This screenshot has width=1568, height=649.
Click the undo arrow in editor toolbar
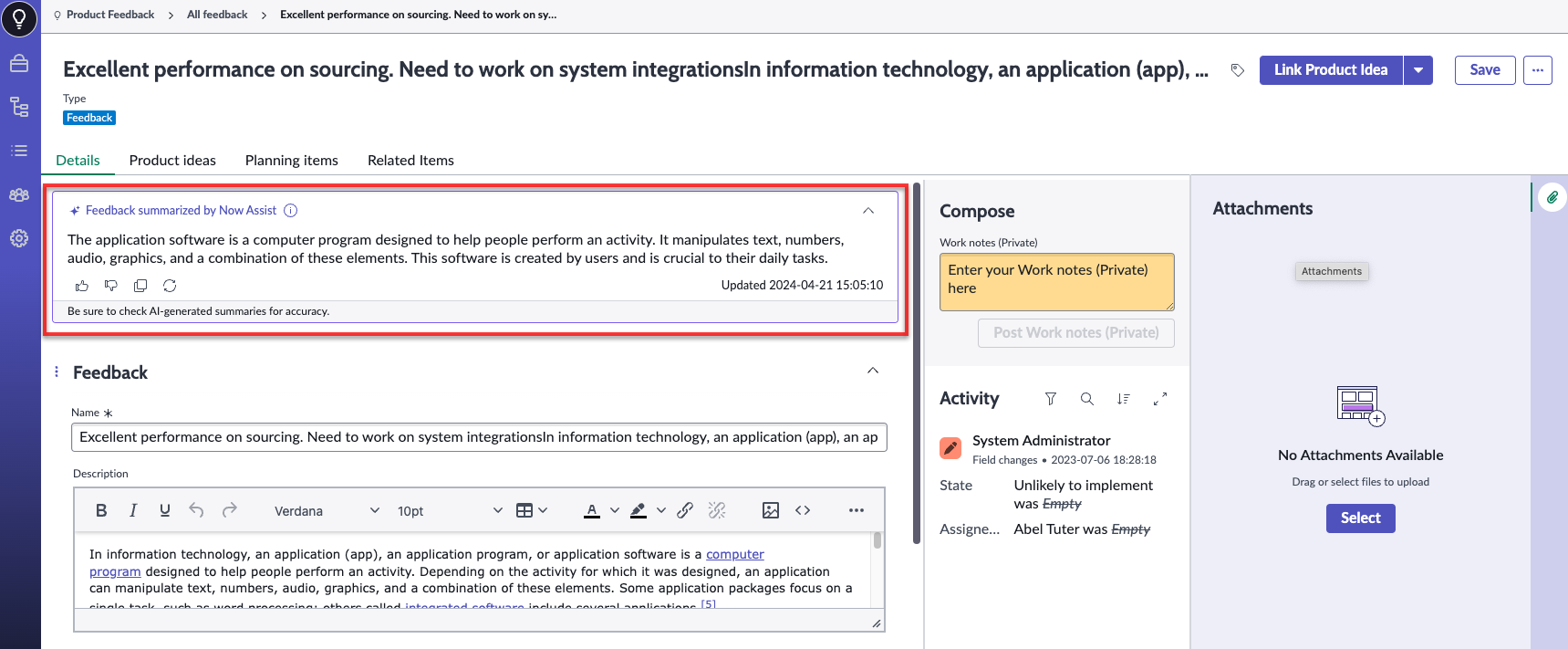coord(196,510)
